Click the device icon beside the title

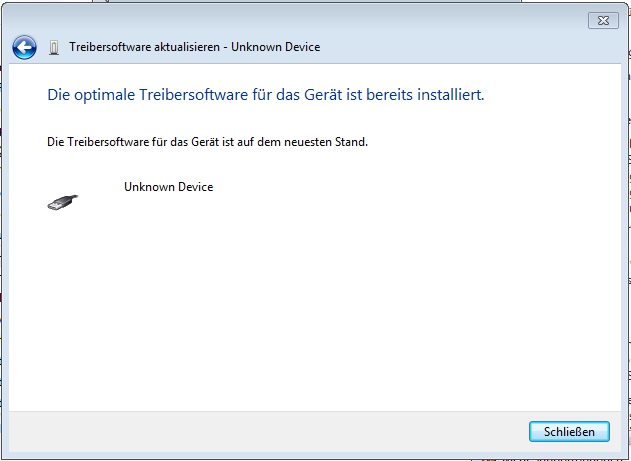(x=54, y=47)
